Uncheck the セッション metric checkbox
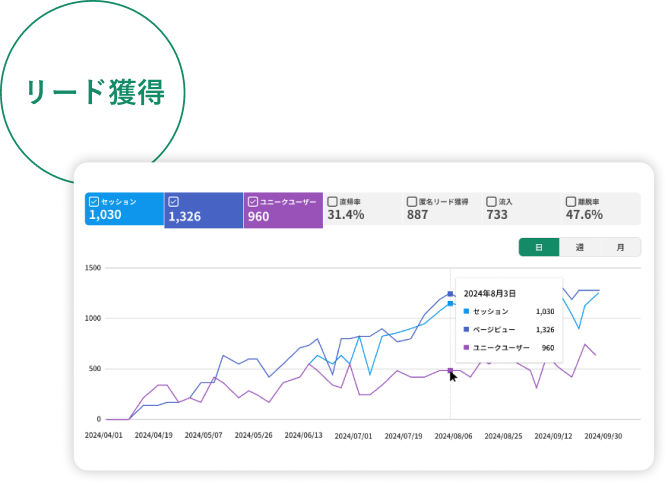This screenshot has width=669, height=485. 94,201
